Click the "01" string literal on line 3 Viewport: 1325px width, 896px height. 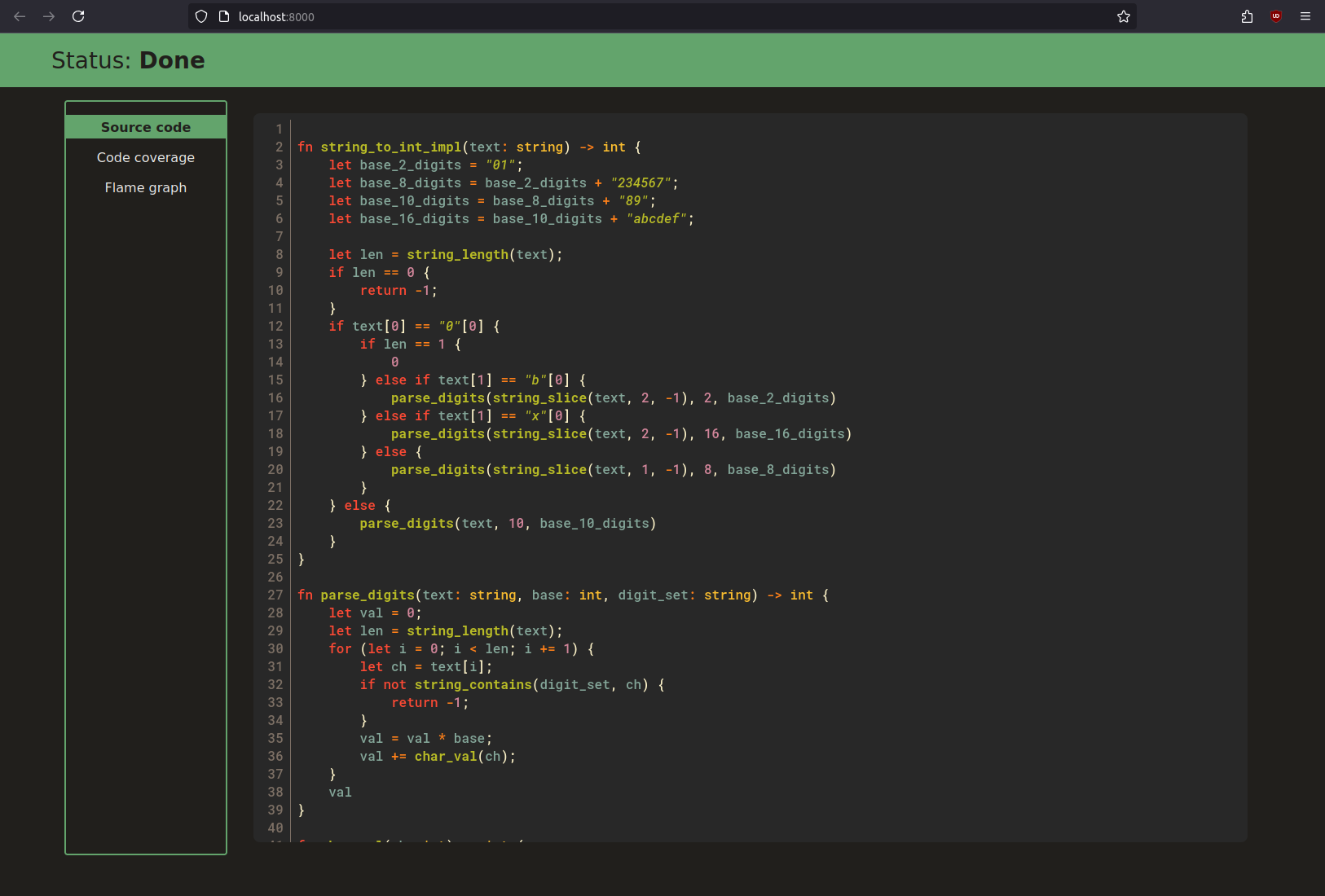click(500, 165)
